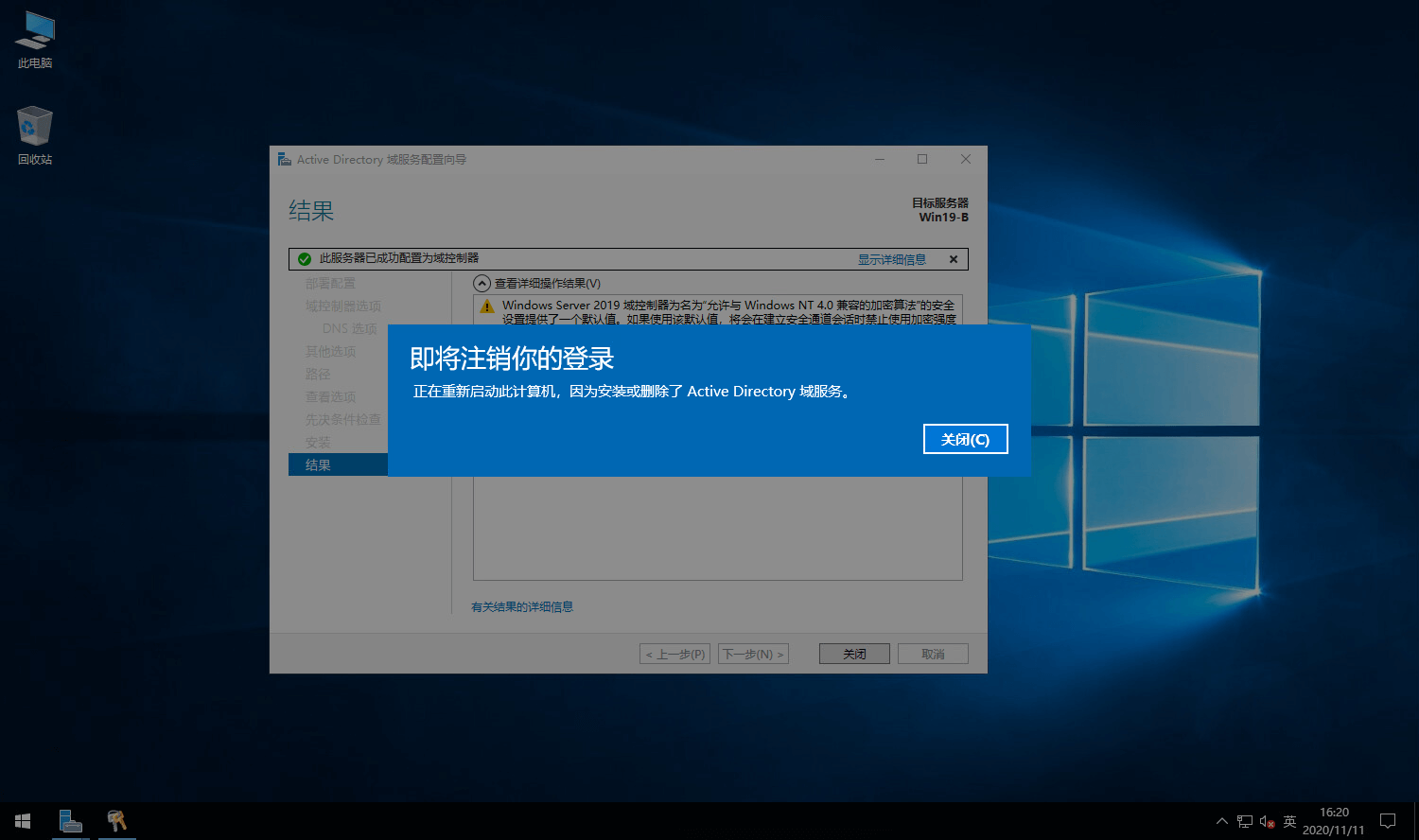This screenshot has height=840, width=1419.
Task: Select the 其他选项 step in the sidebar
Action: click(330, 351)
